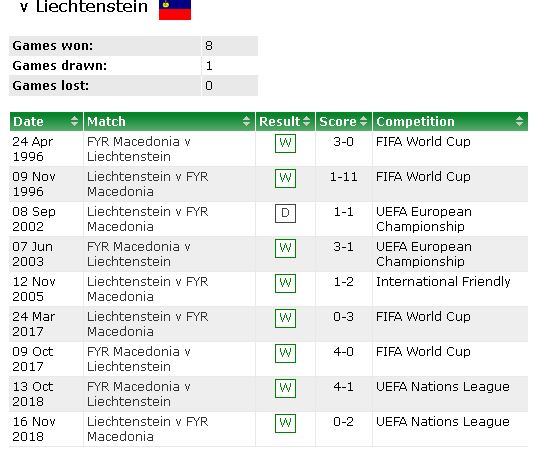Click the D result badge for 08 Sep 2002
Viewport: 556px width, 453px height.
tap(285, 213)
